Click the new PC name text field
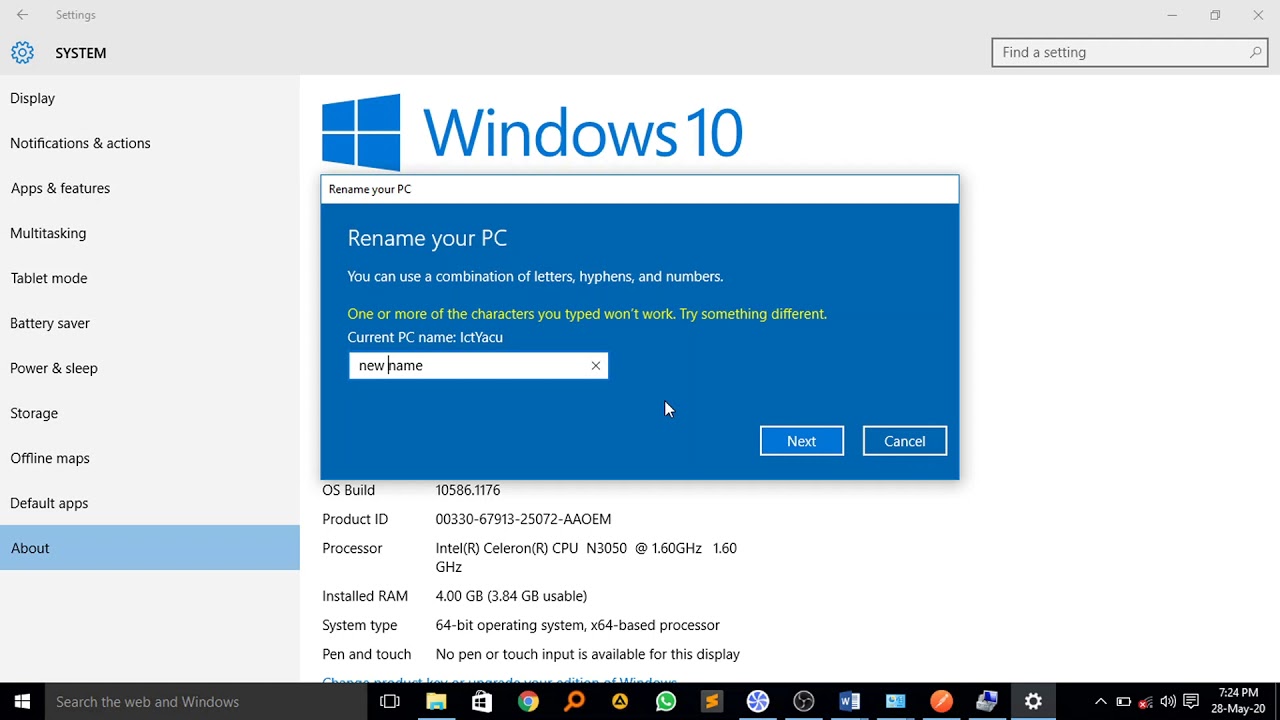 [x=478, y=366]
